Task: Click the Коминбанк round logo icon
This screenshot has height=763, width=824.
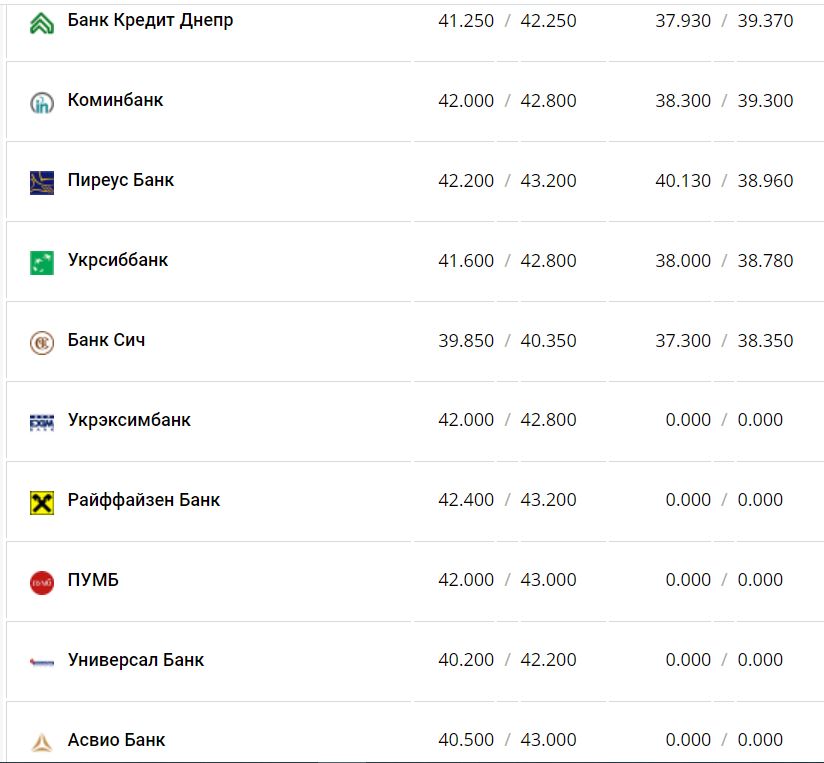Action: pyautogui.click(x=41, y=102)
